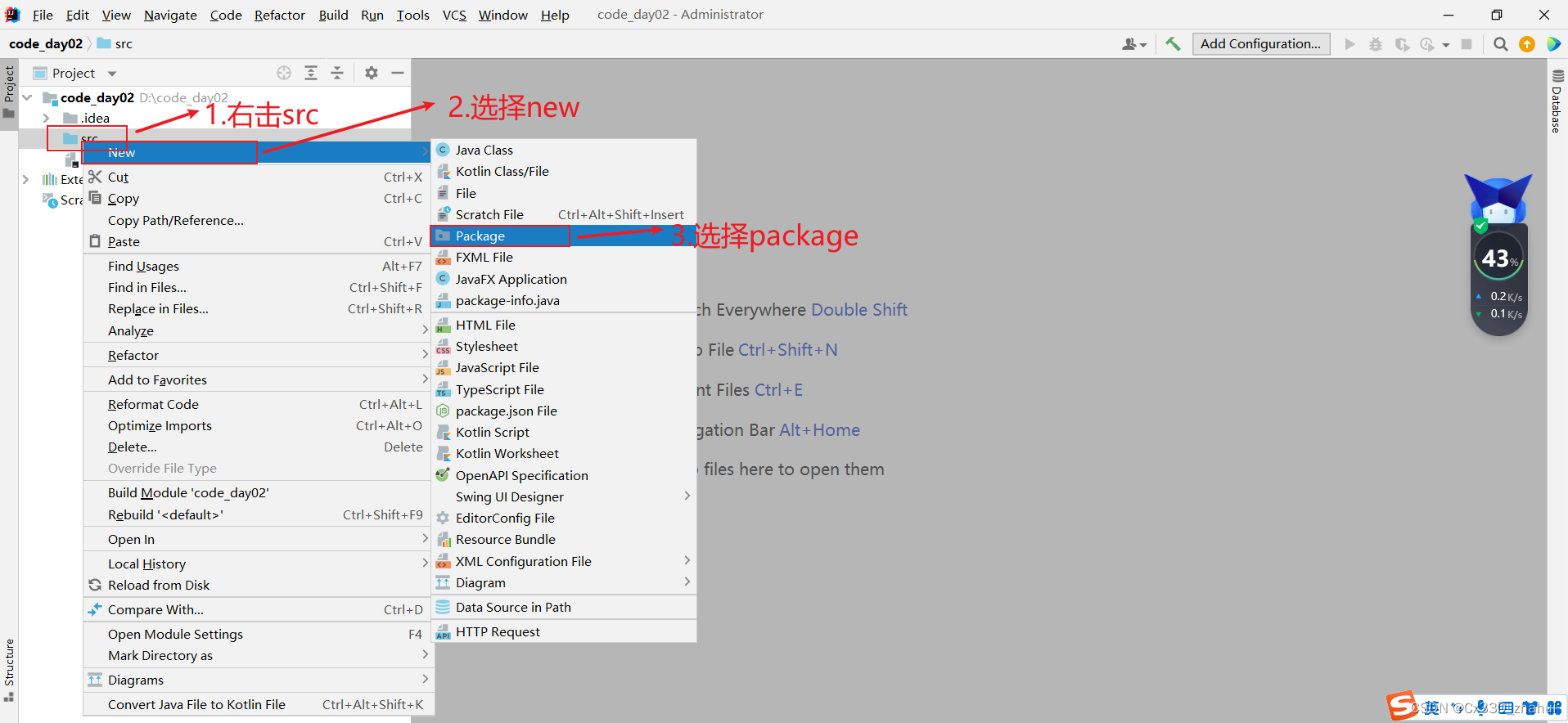This screenshot has height=723, width=1568.
Task: Open Search Everywhere magnifier icon
Action: (1500, 44)
